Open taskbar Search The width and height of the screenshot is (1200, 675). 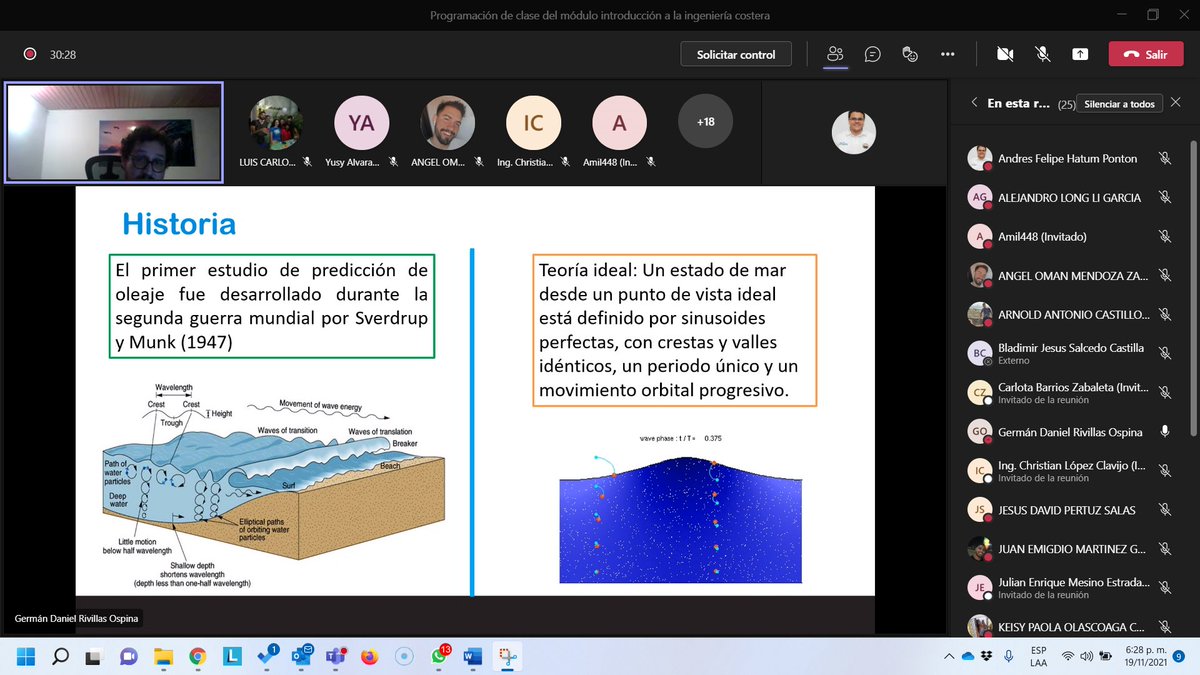click(x=59, y=657)
